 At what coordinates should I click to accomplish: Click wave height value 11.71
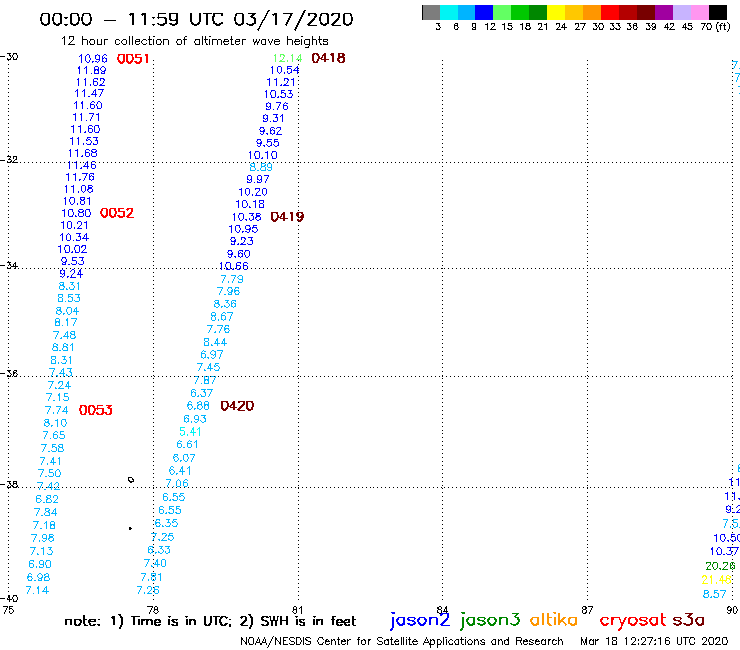click(86, 117)
